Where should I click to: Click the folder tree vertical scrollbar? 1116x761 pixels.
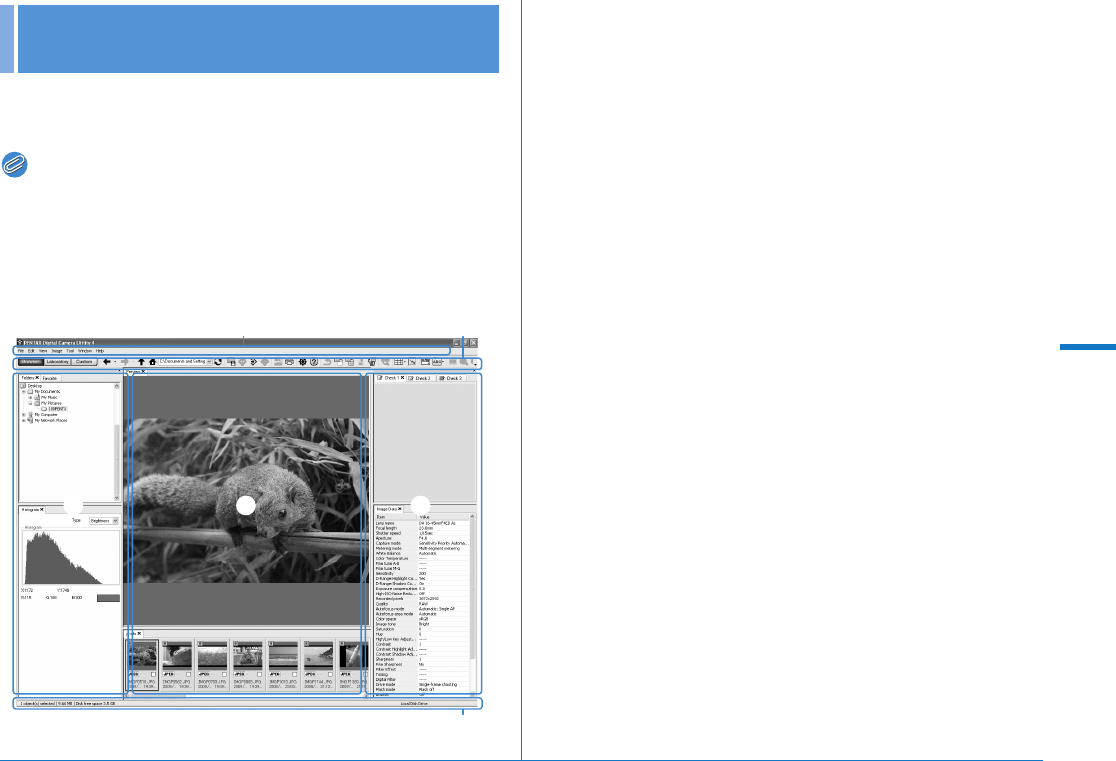point(117,441)
